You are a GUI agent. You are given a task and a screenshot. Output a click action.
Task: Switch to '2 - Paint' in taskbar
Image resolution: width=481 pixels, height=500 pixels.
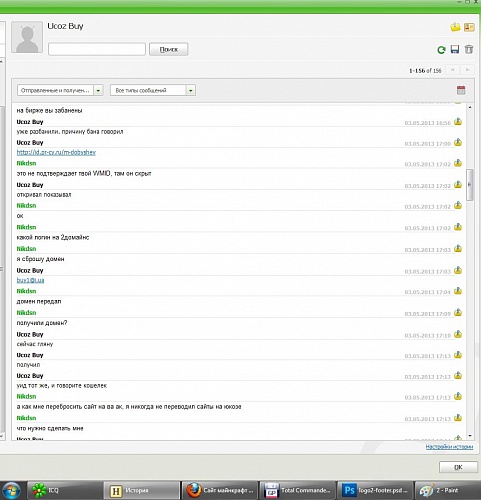click(448, 490)
